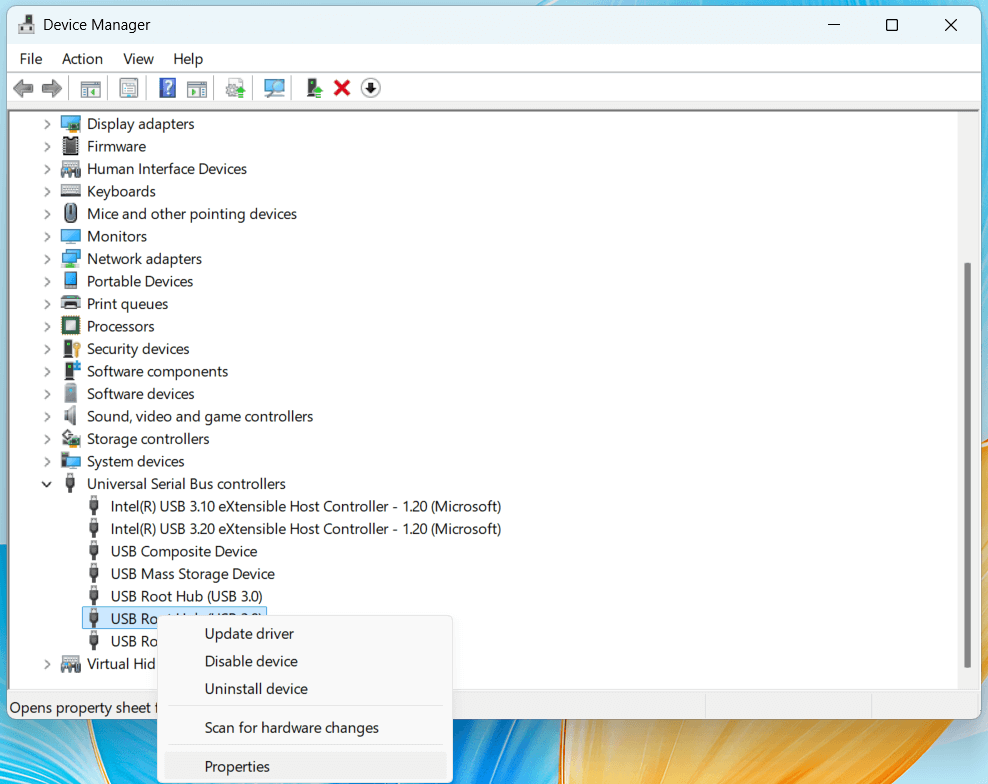
Task: Click the Show/Hide Console Tree toolbar icon
Action: [x=89, y=88]
